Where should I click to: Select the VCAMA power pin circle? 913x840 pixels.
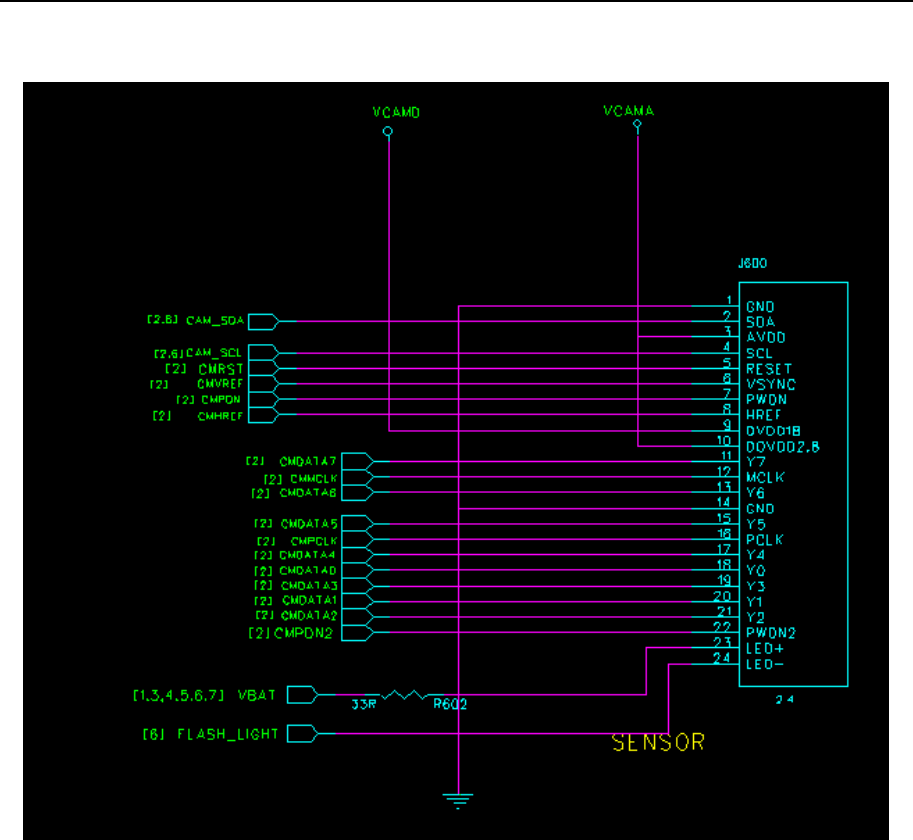click(637, 124)
